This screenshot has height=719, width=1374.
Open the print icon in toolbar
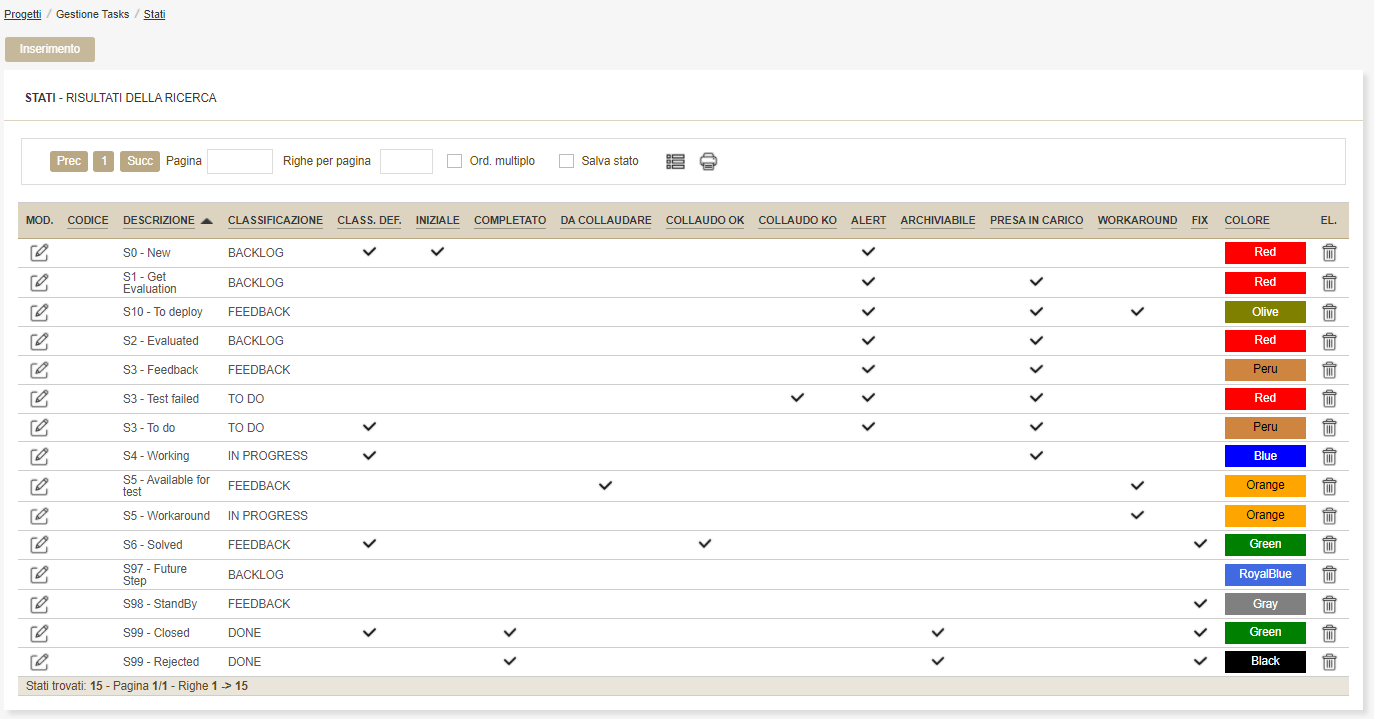[x=708, y=161]
